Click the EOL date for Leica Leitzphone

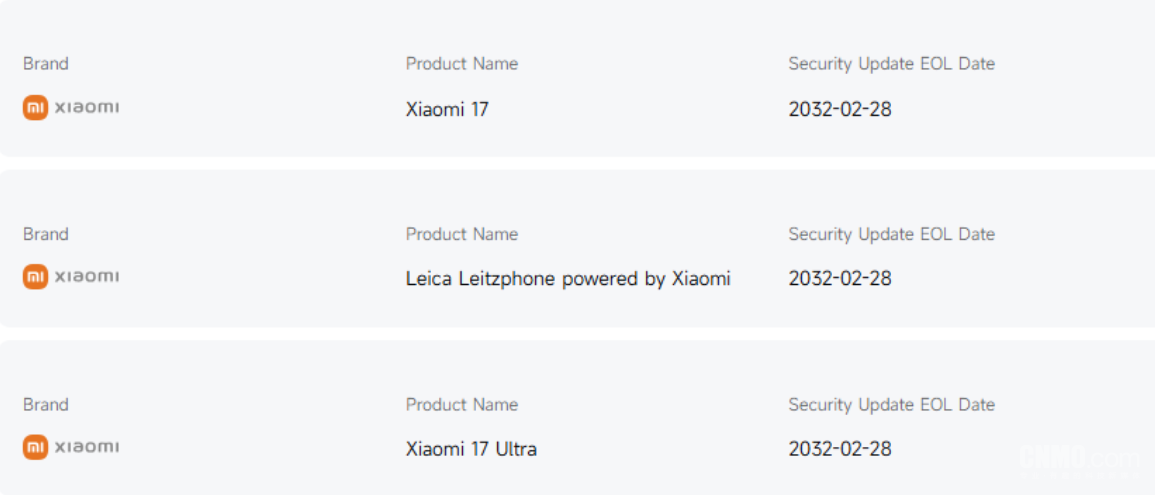pyautogui.click(x=839, y=279)
